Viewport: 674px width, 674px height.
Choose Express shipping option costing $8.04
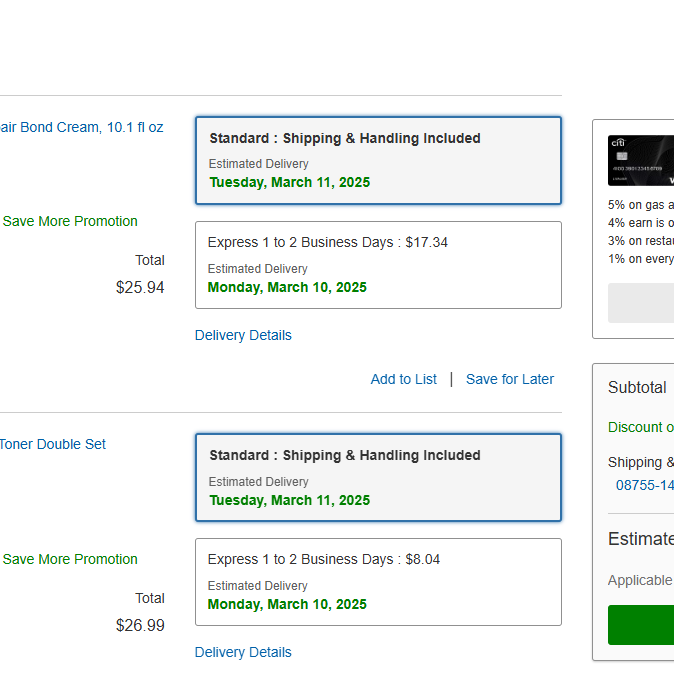[377, 581]
